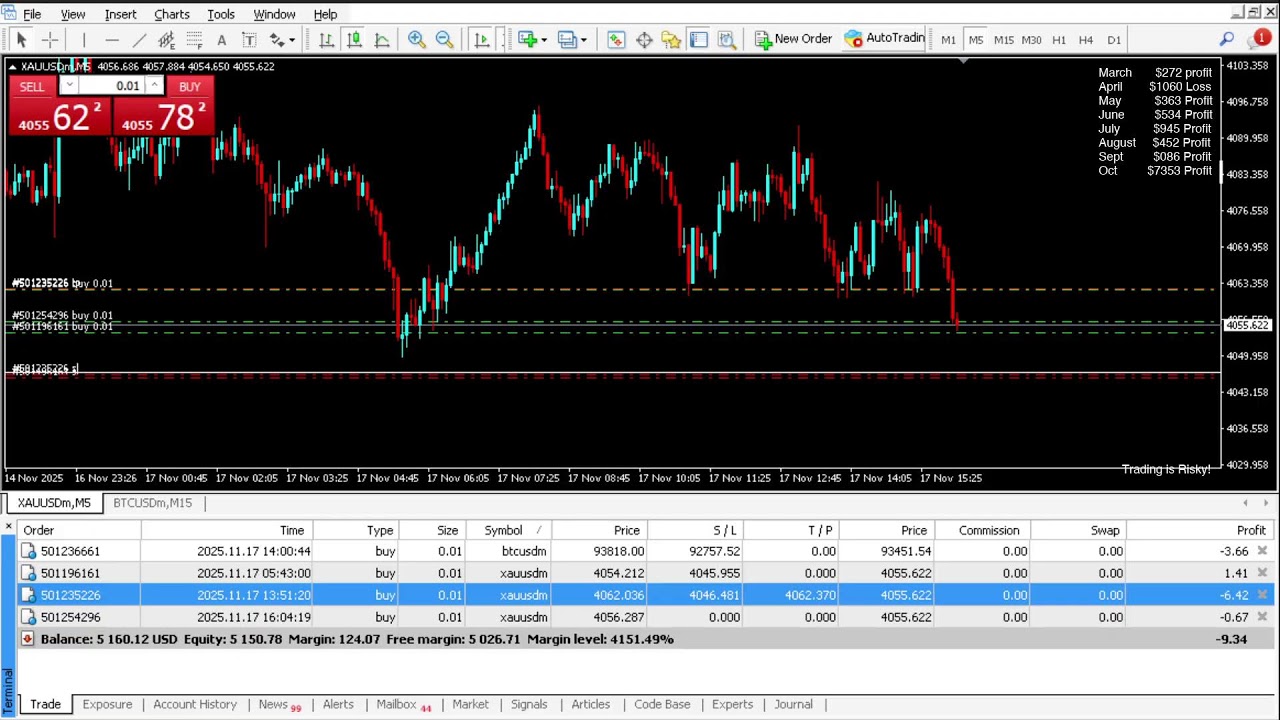Switch to D1 timeframe
The width and height of the screenshot is (1280, 720).
1114,40
